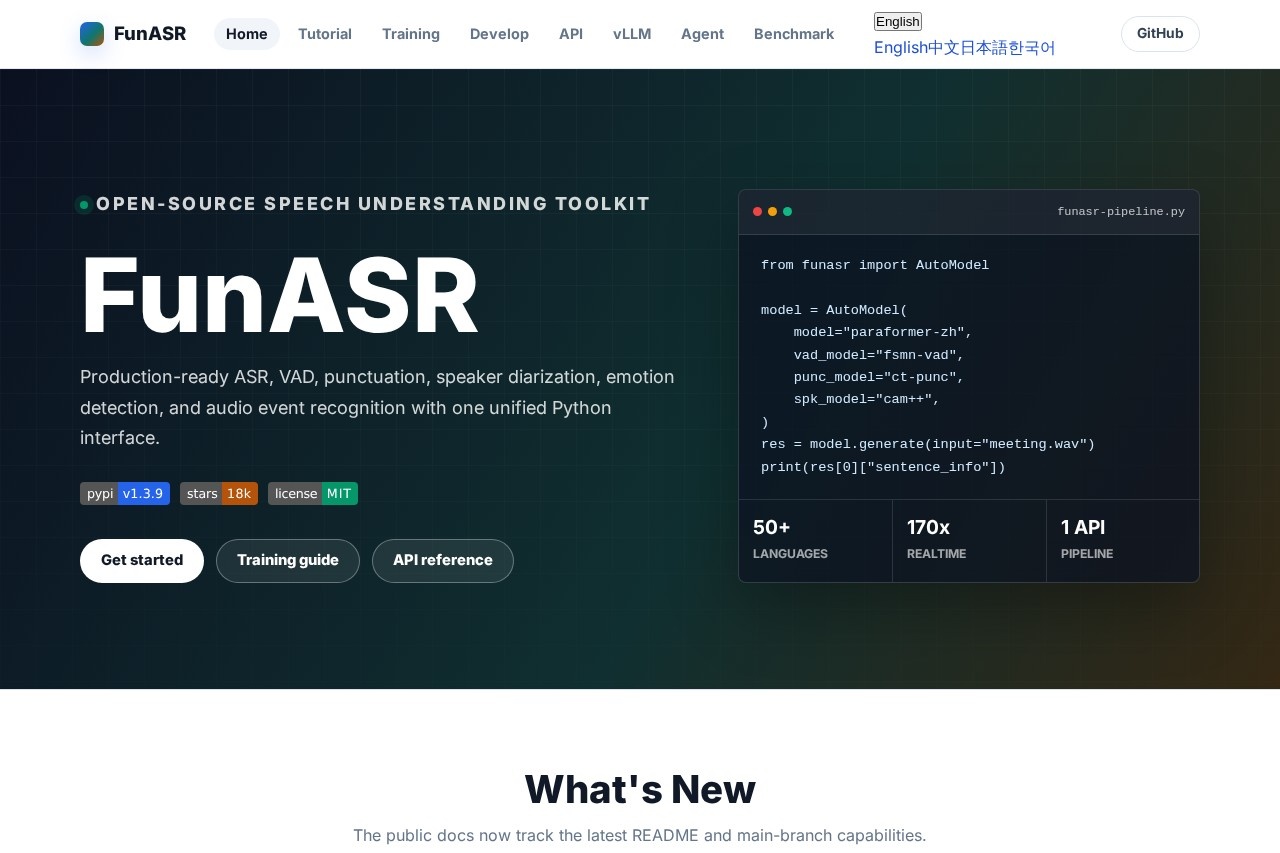Click the "What's New" heading

(640, 790)
